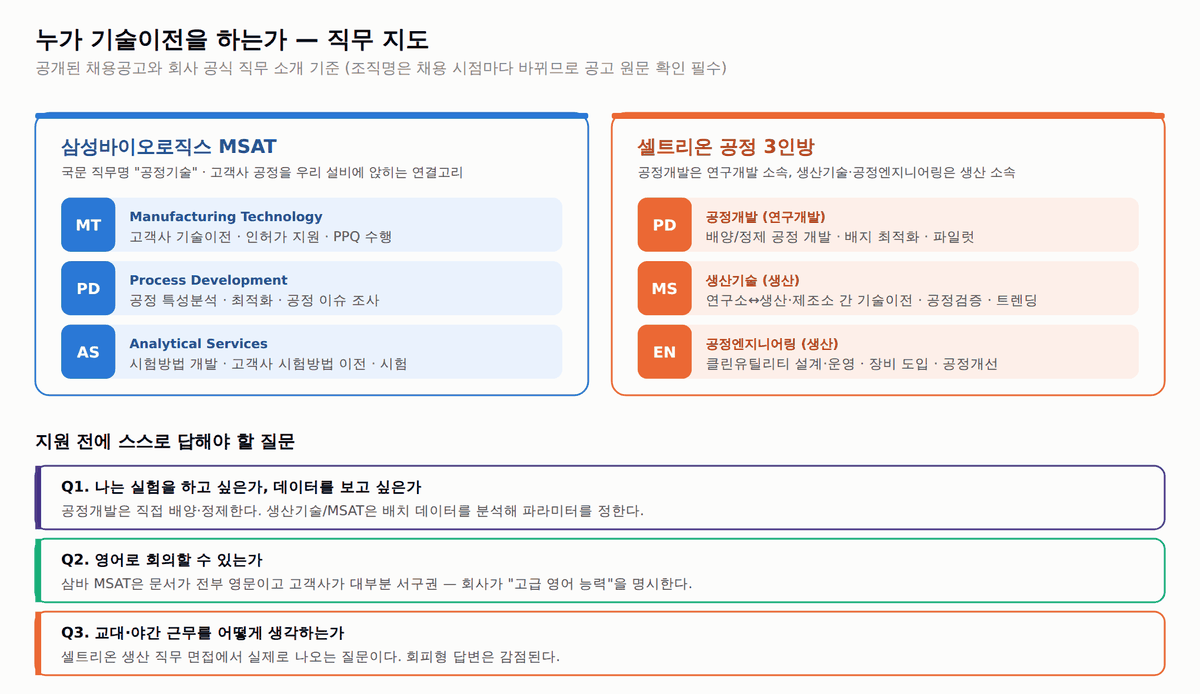Click the '생산기술 (생산)' label
Viewport: 1200px width, 694px height.
coord(753,280)
